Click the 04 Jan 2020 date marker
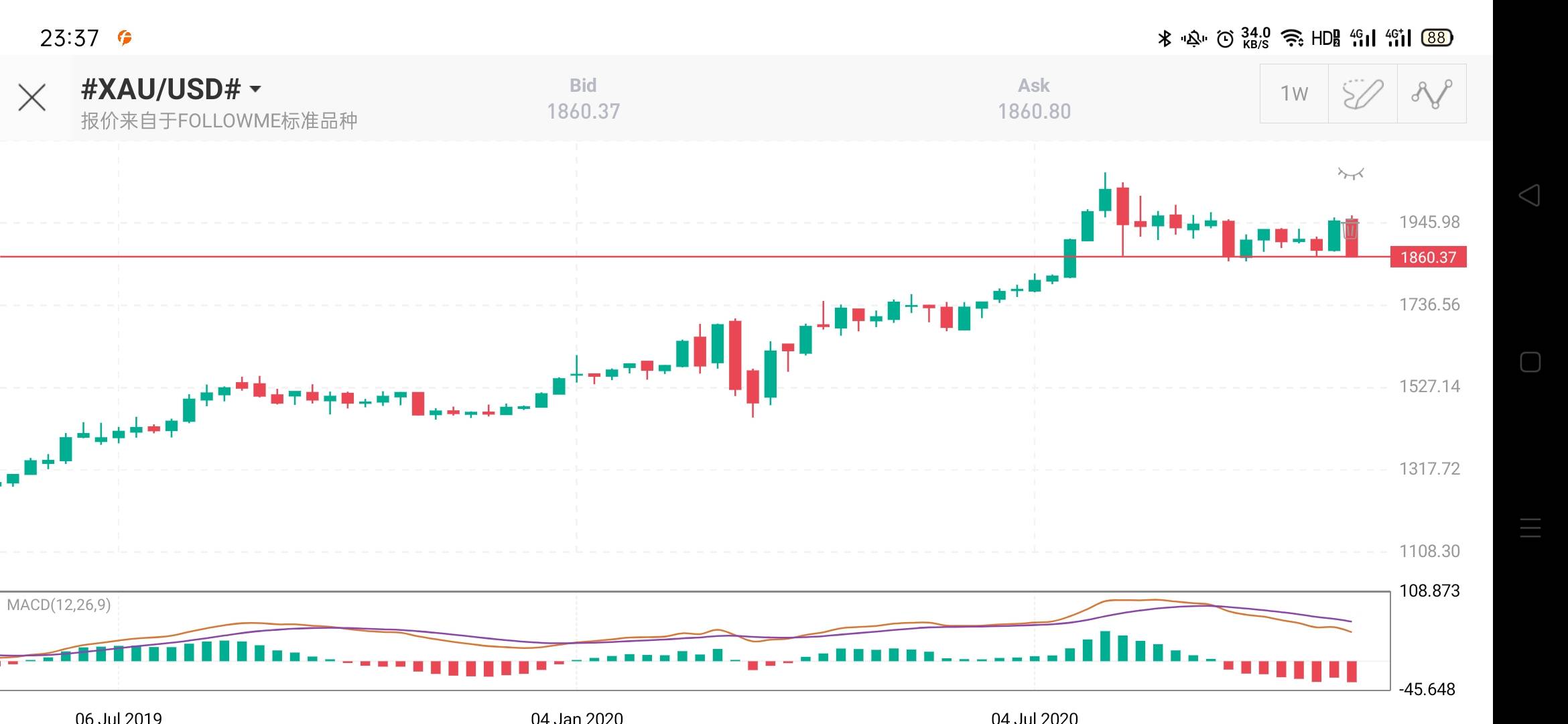This screenshot has width=1568, height=724. 577,717
